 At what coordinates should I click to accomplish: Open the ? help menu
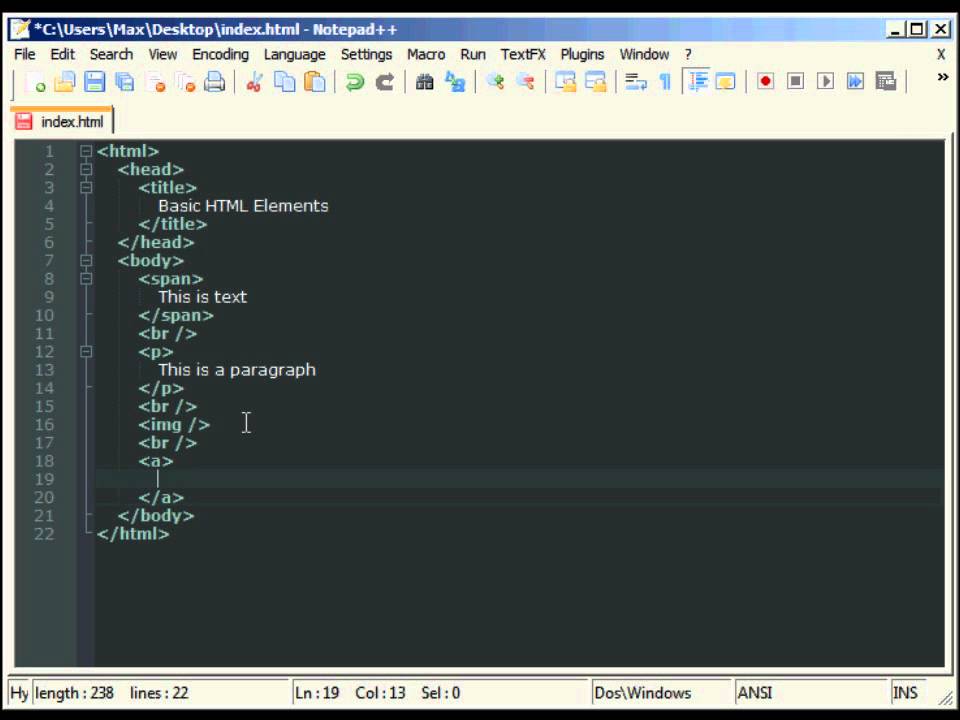pyautogui.click(x=688, y=54)
